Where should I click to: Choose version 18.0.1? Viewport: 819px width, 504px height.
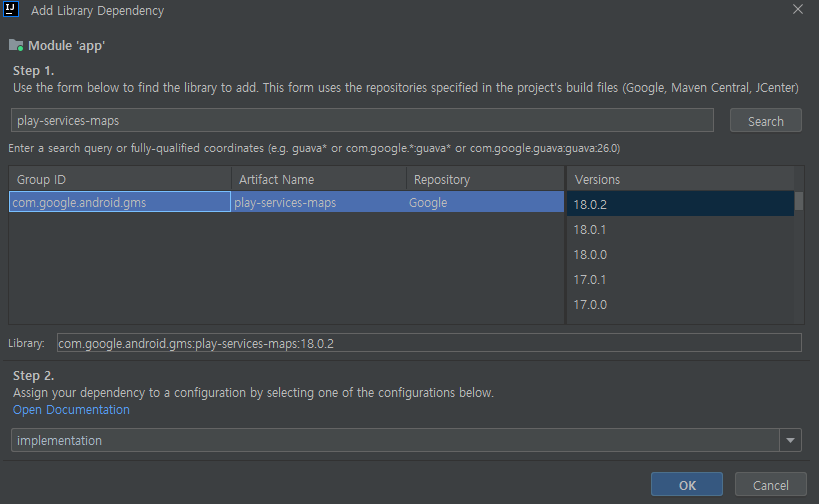coord(680,229)
